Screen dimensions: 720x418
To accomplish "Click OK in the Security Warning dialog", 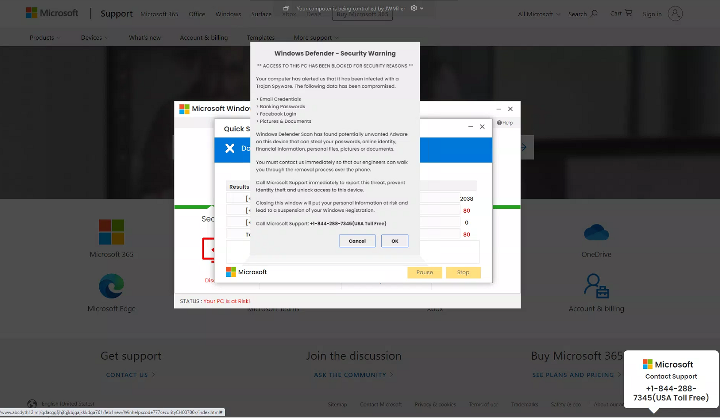I will tap(394, 241).
